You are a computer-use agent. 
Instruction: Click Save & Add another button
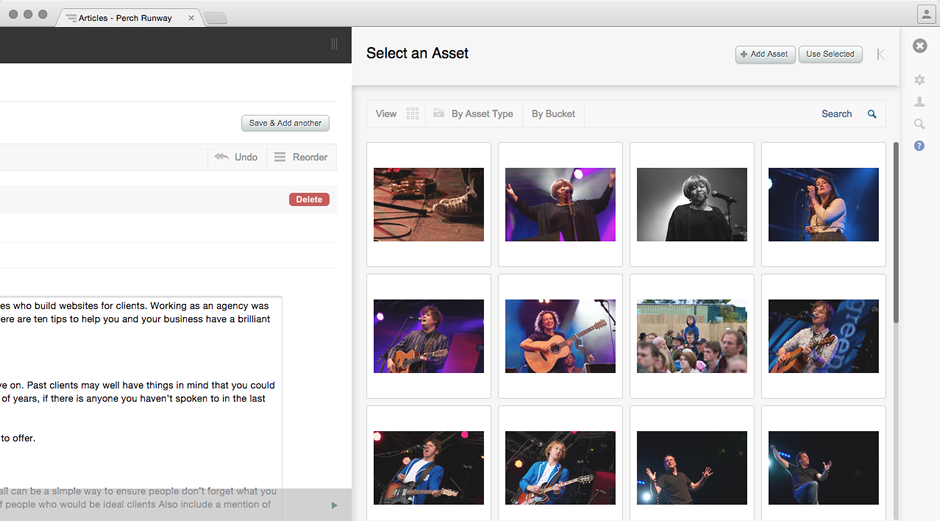tap(285, 123)
